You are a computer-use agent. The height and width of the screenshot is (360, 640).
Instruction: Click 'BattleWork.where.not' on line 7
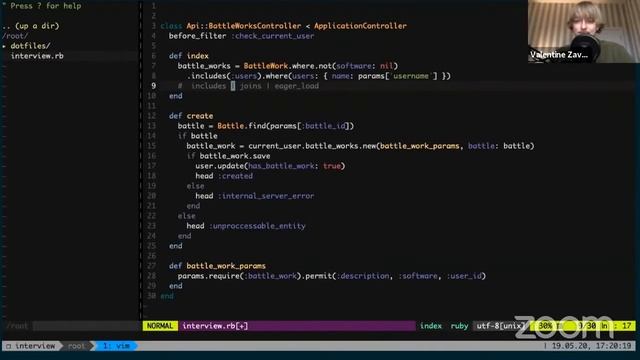[x=289, y=66]
